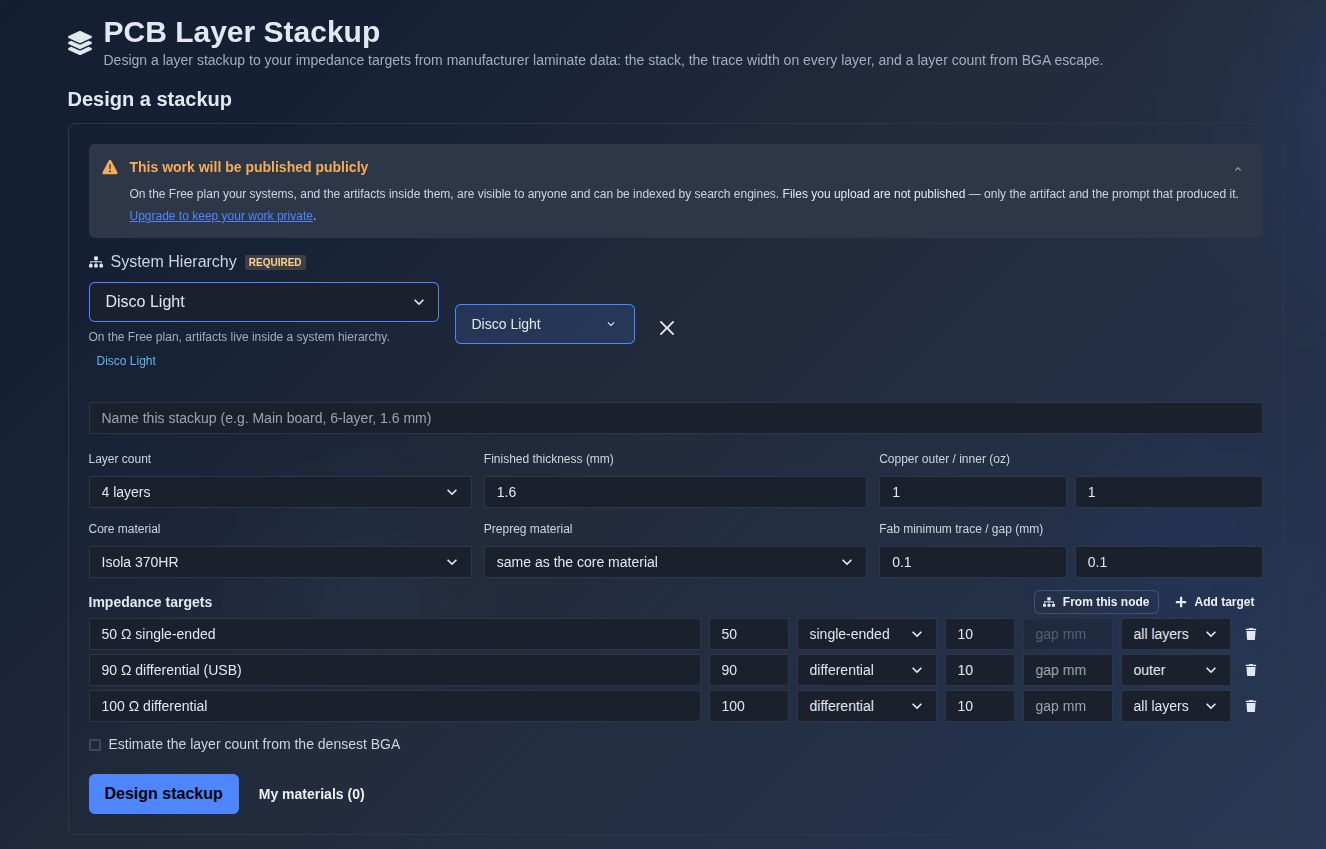
Task: Edit the outer copper weight field
Action: tap(973, 492)
